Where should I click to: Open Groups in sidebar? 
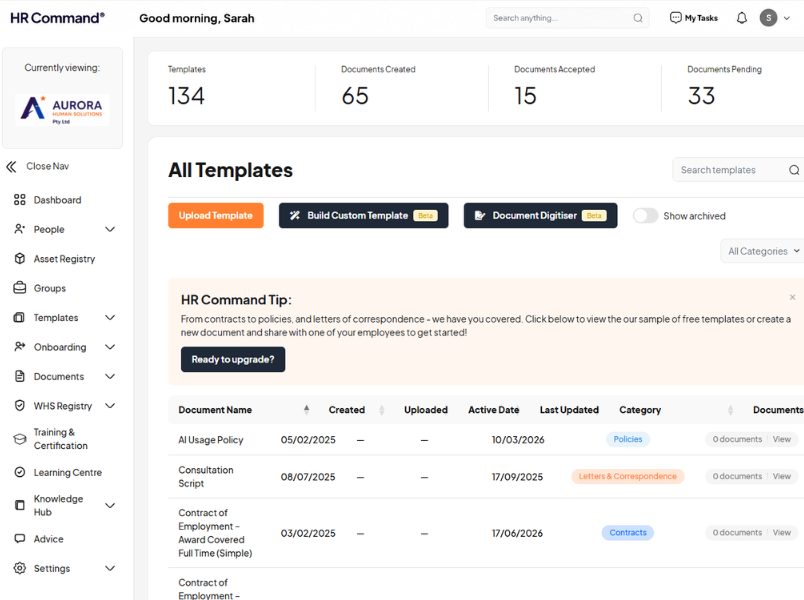pos(50,288)
